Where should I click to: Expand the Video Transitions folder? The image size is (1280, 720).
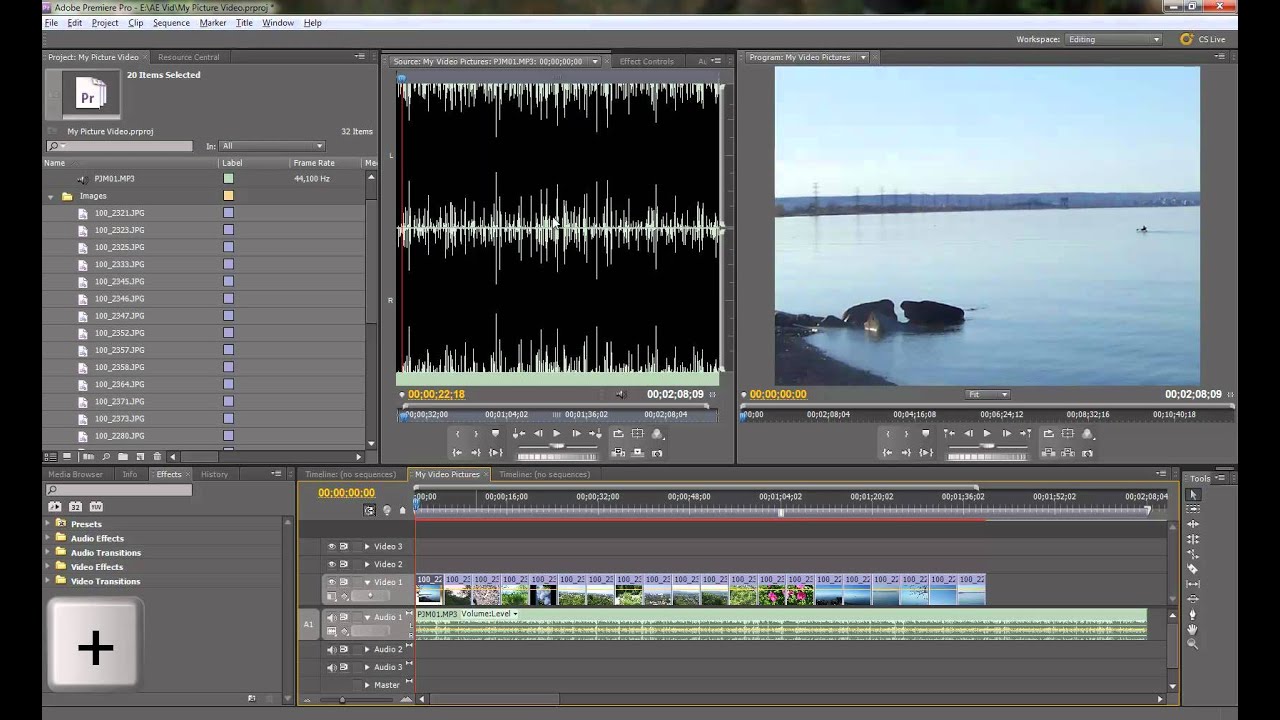coord(48,581)
